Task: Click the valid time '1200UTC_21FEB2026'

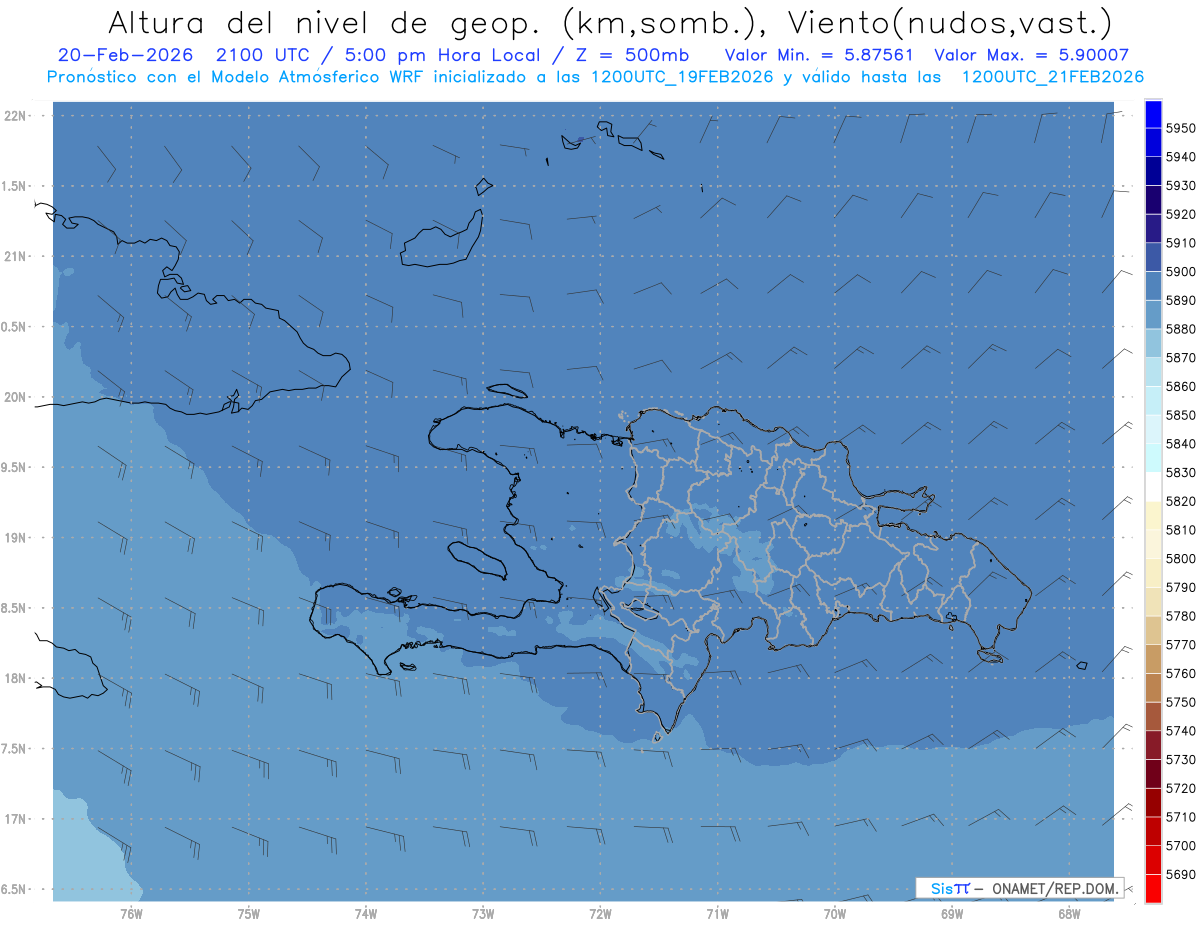Action: coord(1052,77)
